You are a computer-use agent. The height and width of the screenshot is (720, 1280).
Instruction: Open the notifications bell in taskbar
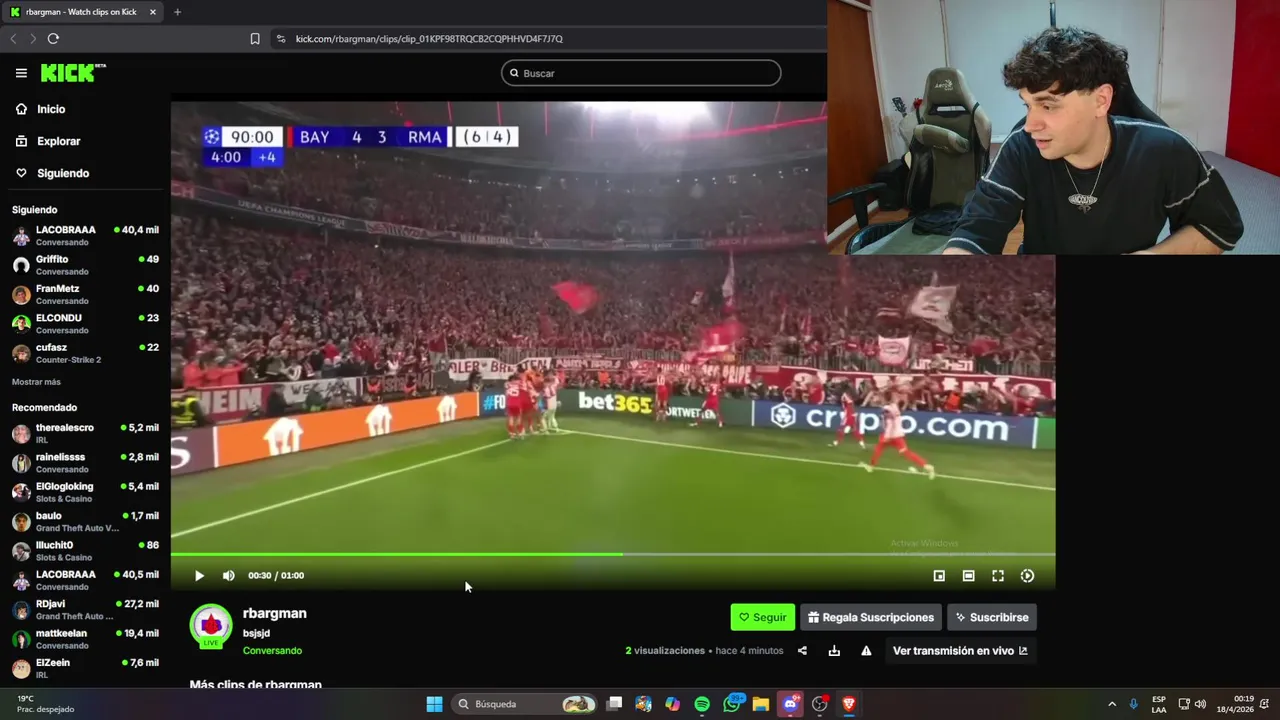coord(1265,704)
